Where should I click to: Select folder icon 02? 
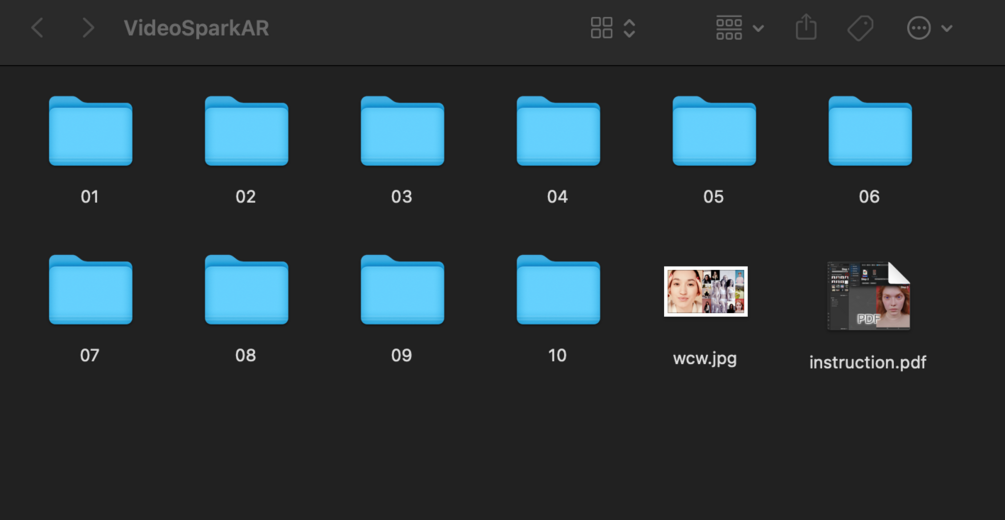pos(246,131)
